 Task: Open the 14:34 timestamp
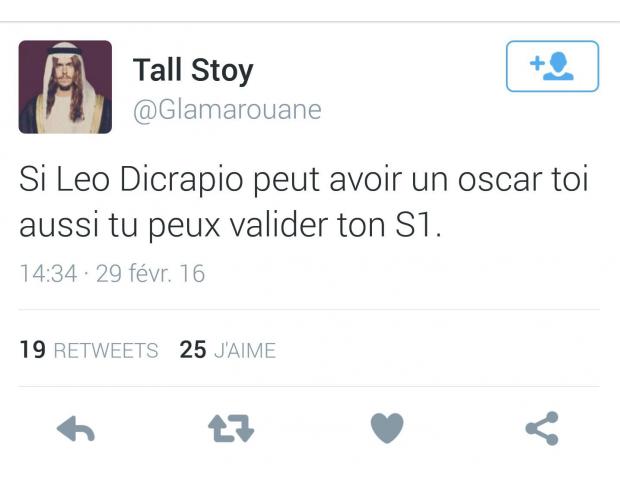tap(48, 273)
